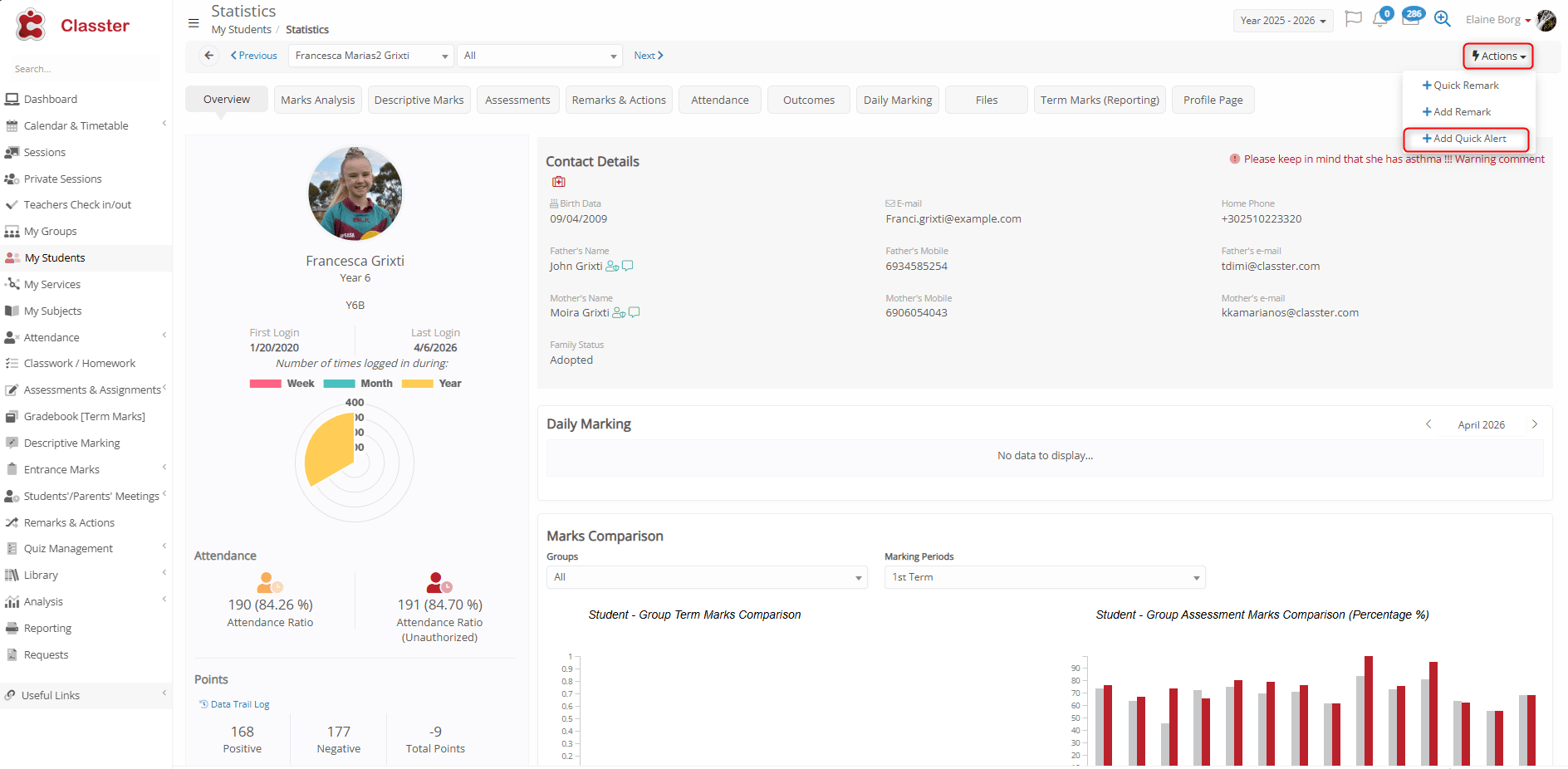Toggle the hamburger sidebar menu icon
Screen dimensions: 1568x769
[x=194, y=23]
